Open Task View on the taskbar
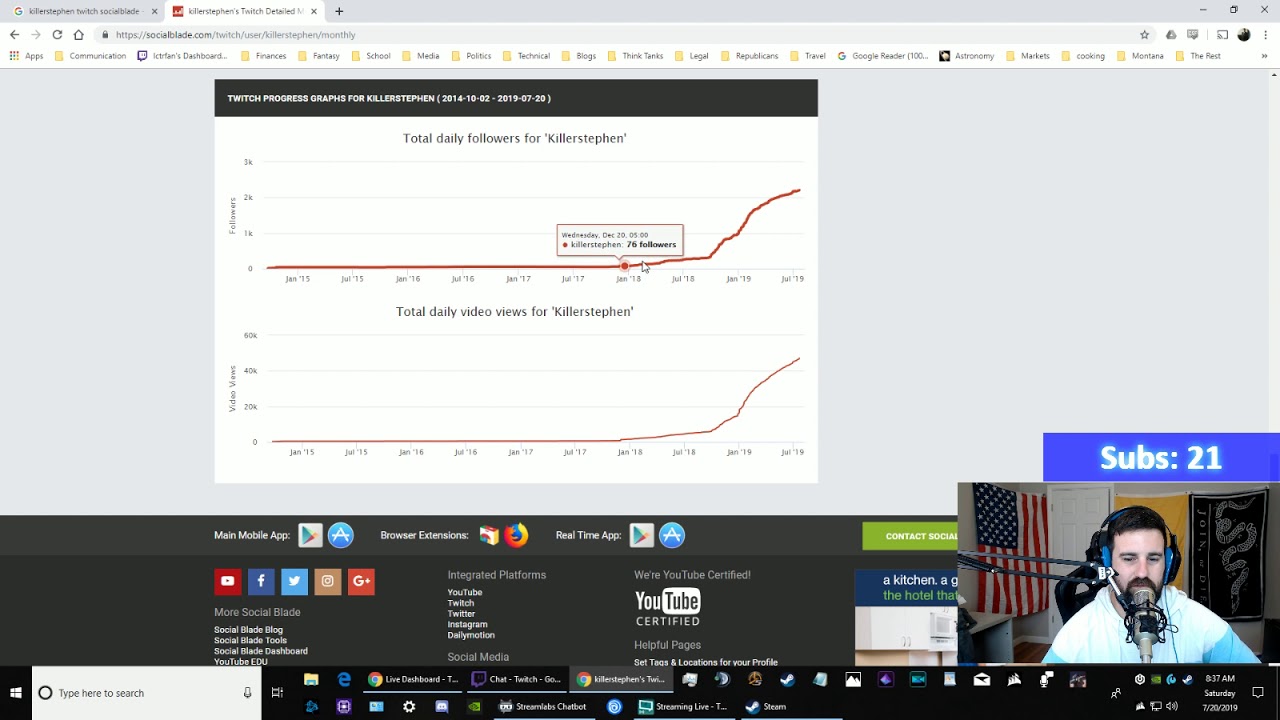Screen dimensions: 1280x720 [x=277, y=693]
